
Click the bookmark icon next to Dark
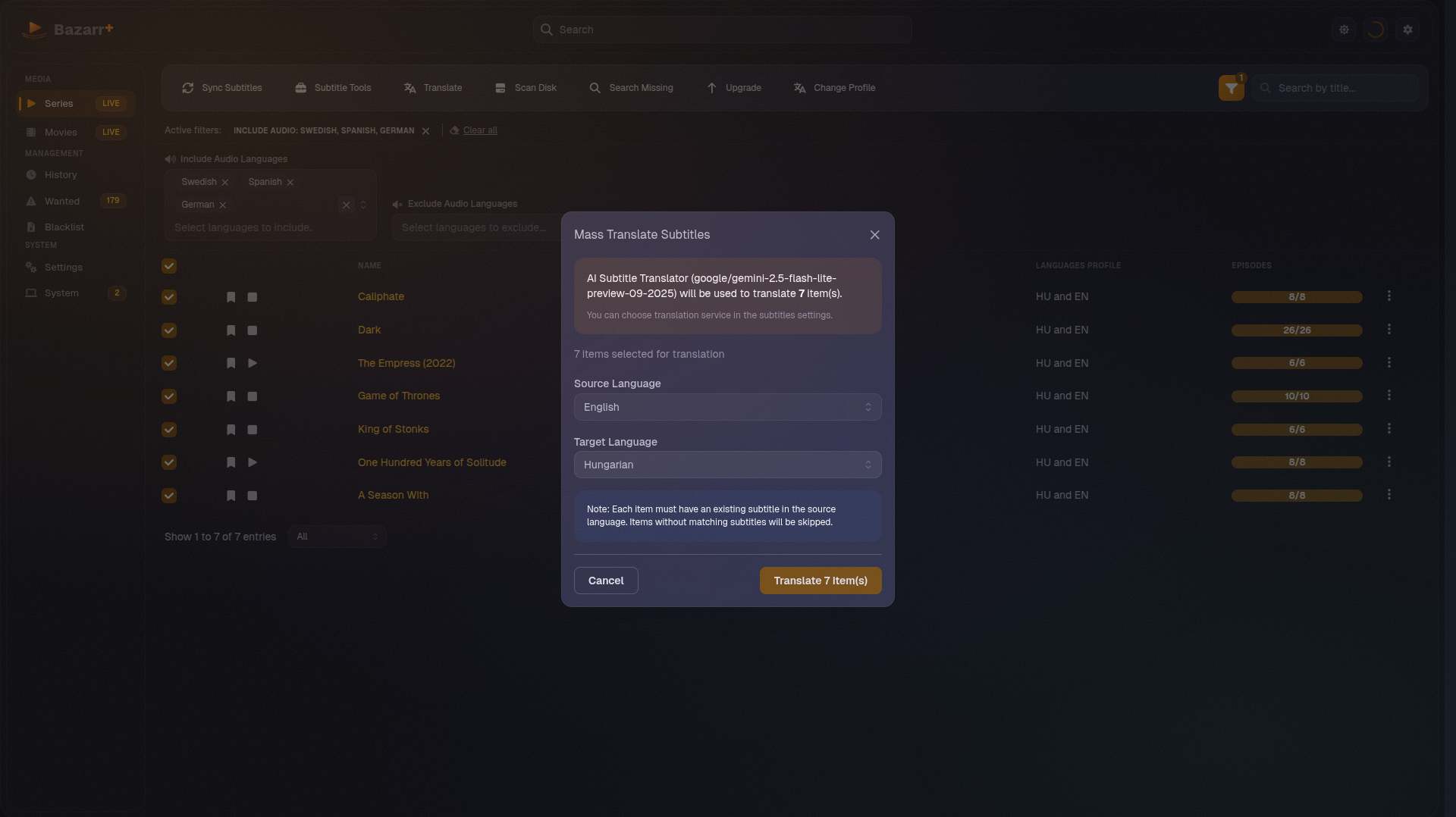pos(231,330)
